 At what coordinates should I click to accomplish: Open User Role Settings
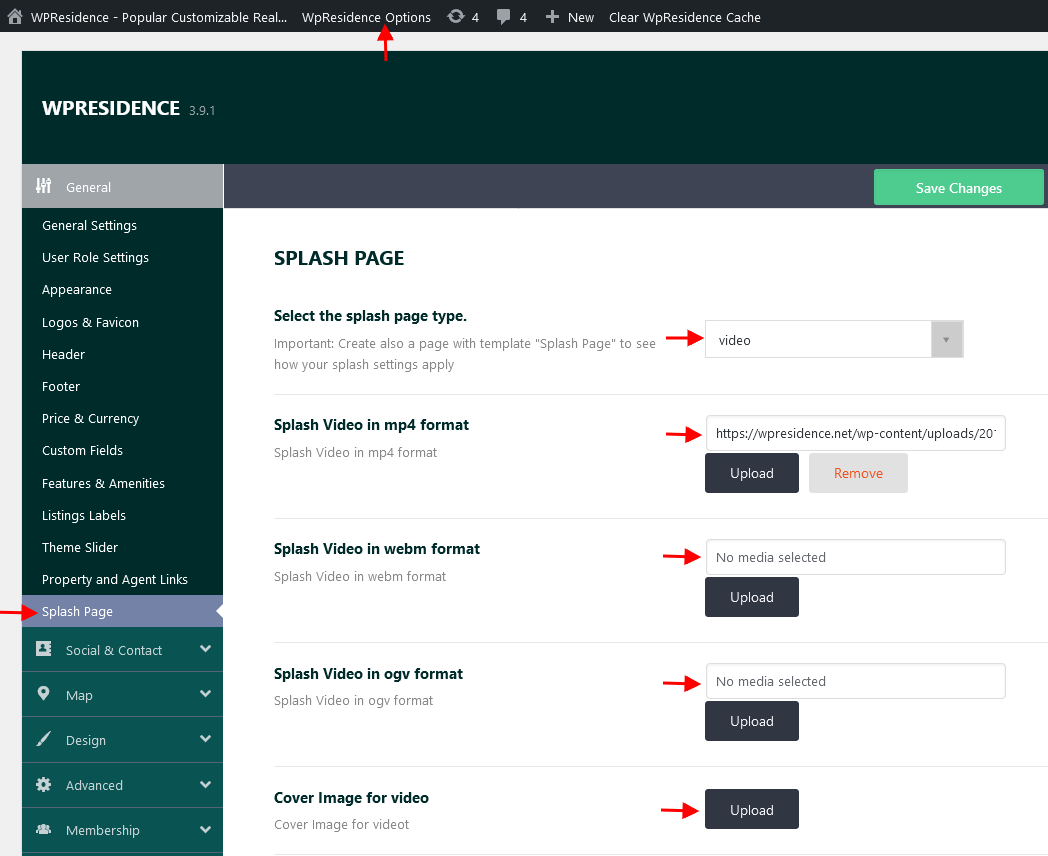[x=96, y=257]
